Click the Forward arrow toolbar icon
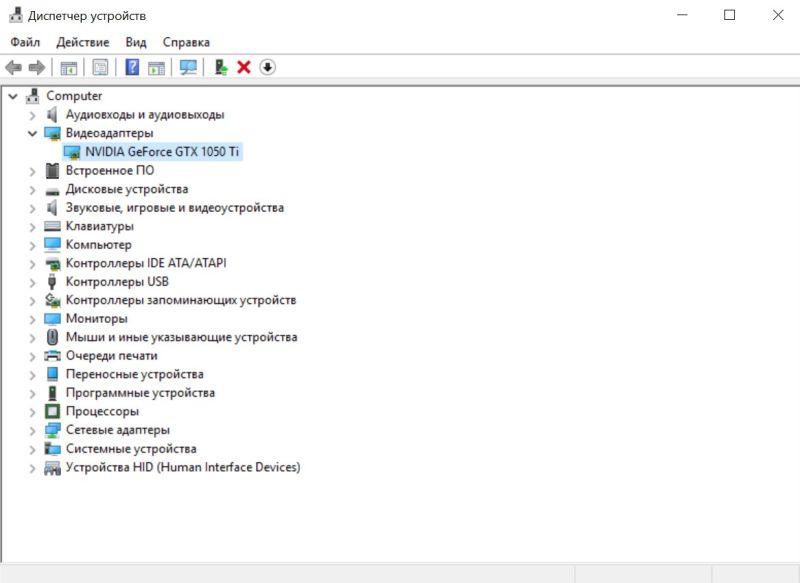This screenshot has width=800, height=583. [x=37, y=67]
